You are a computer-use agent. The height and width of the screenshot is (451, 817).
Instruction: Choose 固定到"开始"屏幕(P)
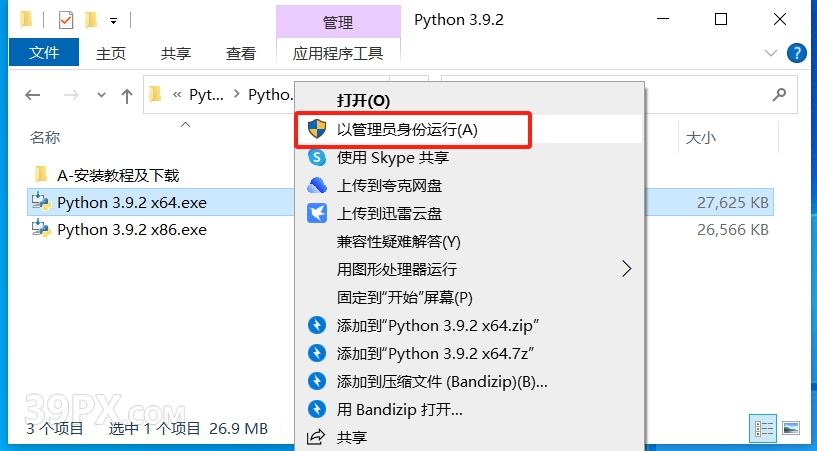tap(469, 297)
